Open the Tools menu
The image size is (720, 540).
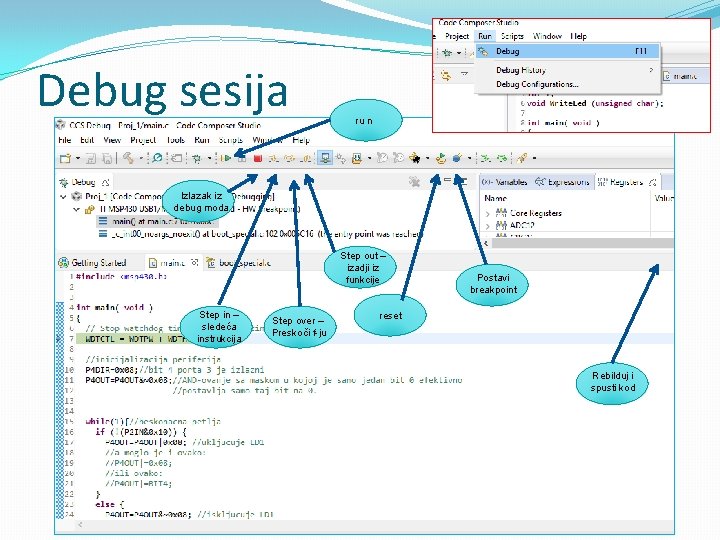click(x=175, y=140)
